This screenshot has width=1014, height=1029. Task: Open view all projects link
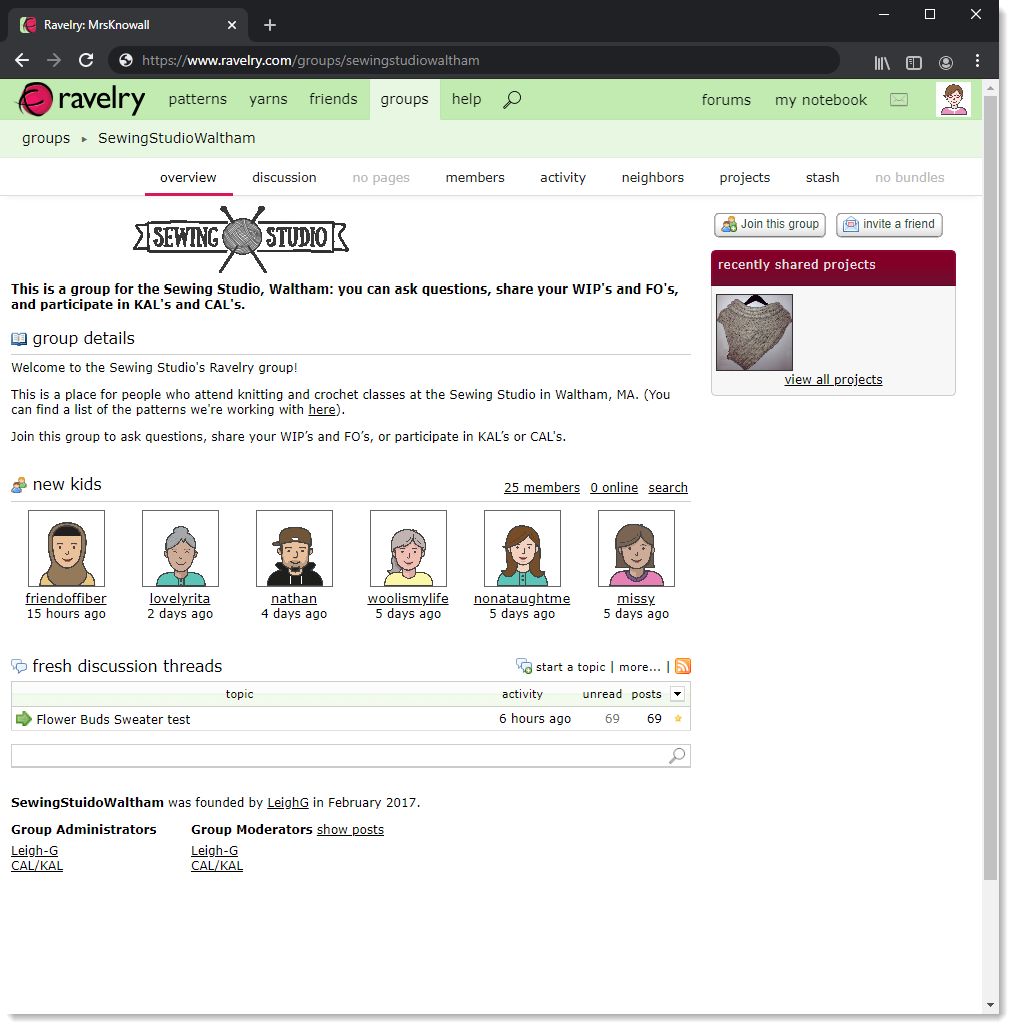(833, 379)
